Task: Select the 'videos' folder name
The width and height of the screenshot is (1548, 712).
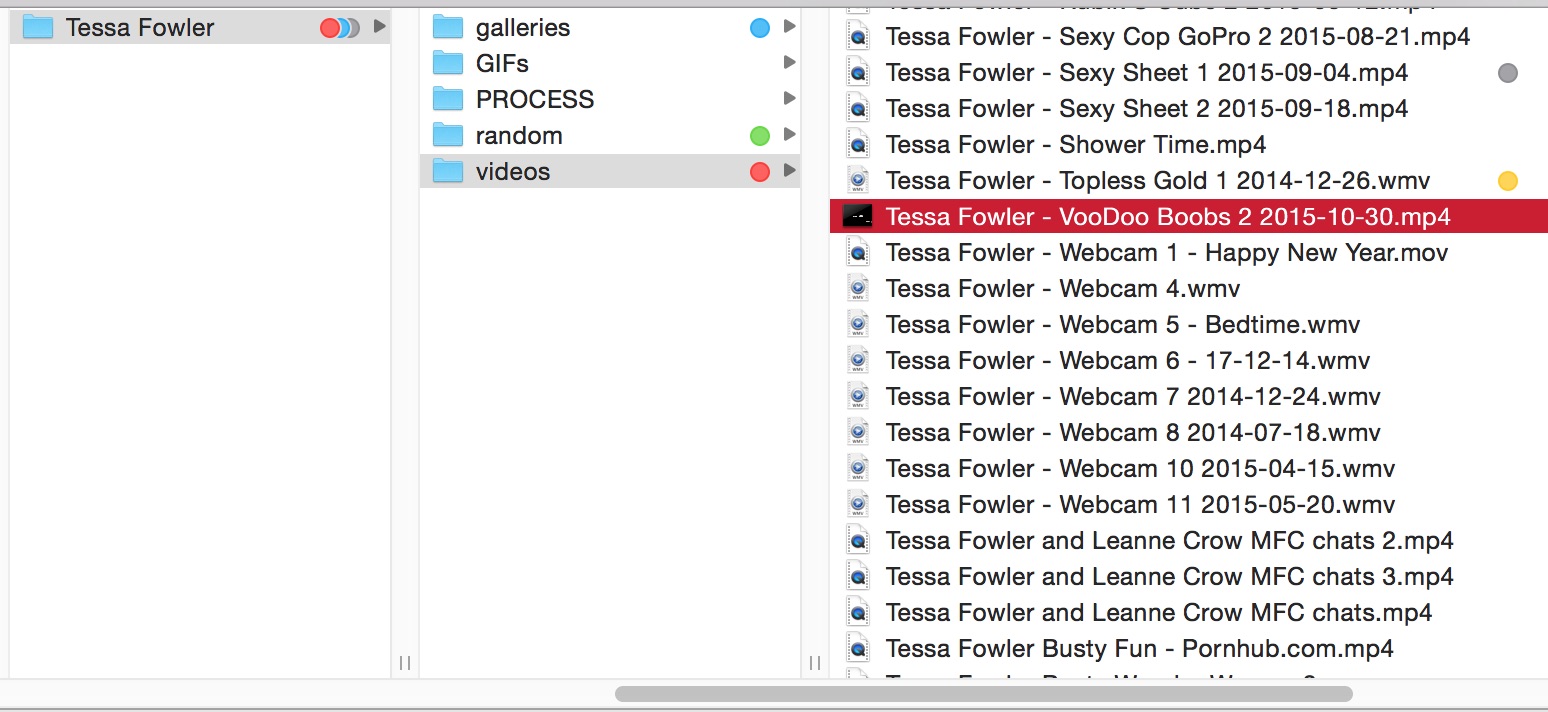Action: click(513, 171)
